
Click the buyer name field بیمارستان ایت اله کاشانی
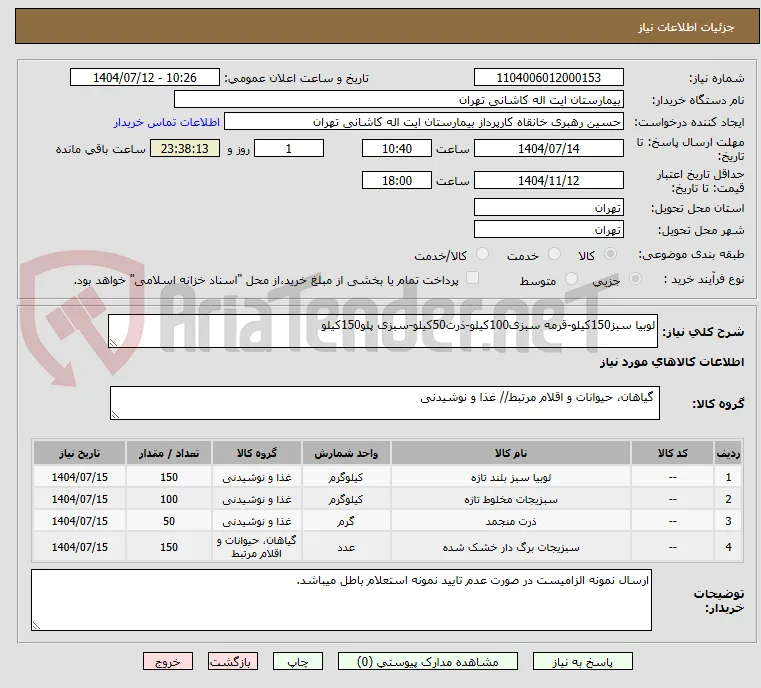pos(398,99)
